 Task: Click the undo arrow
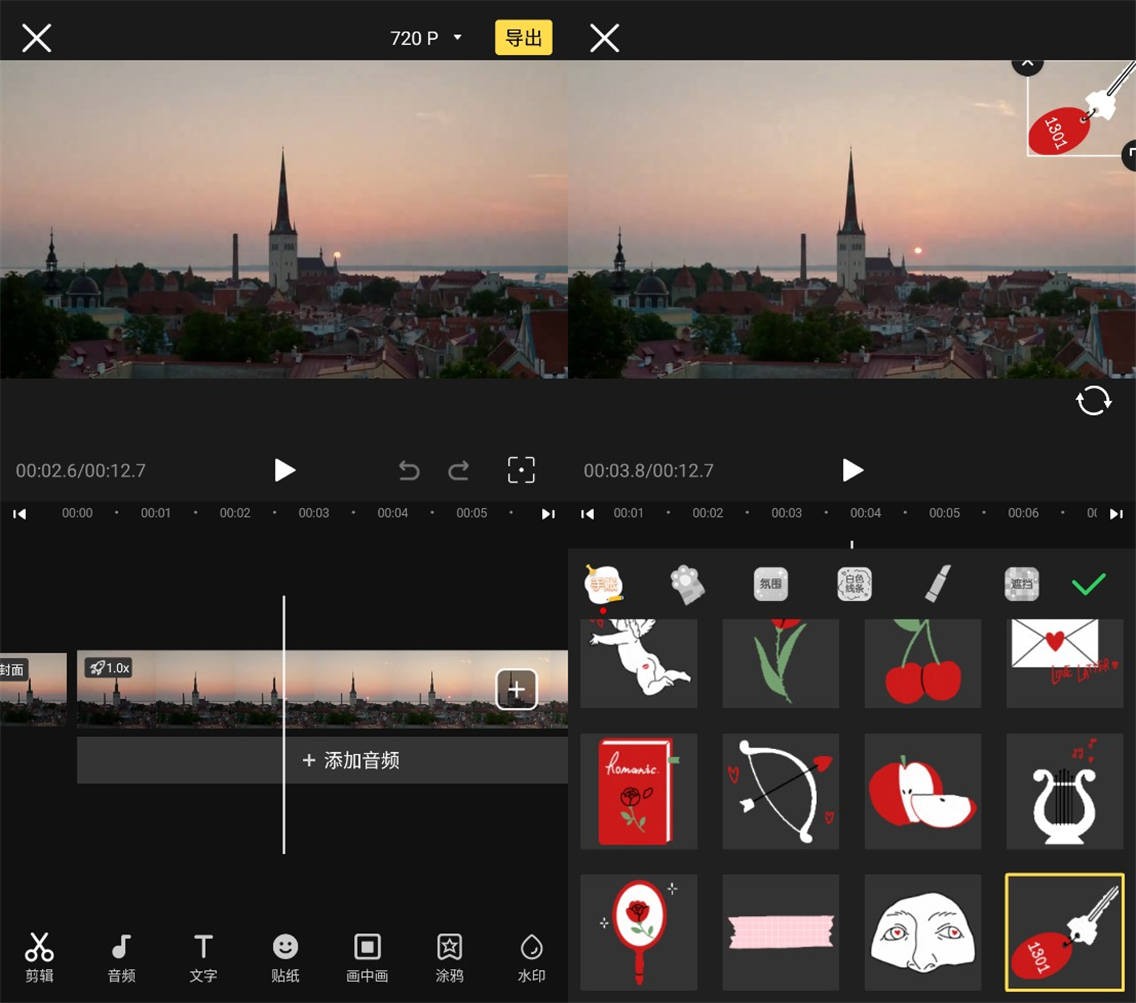pyautogui.click(x=409, y=470)
